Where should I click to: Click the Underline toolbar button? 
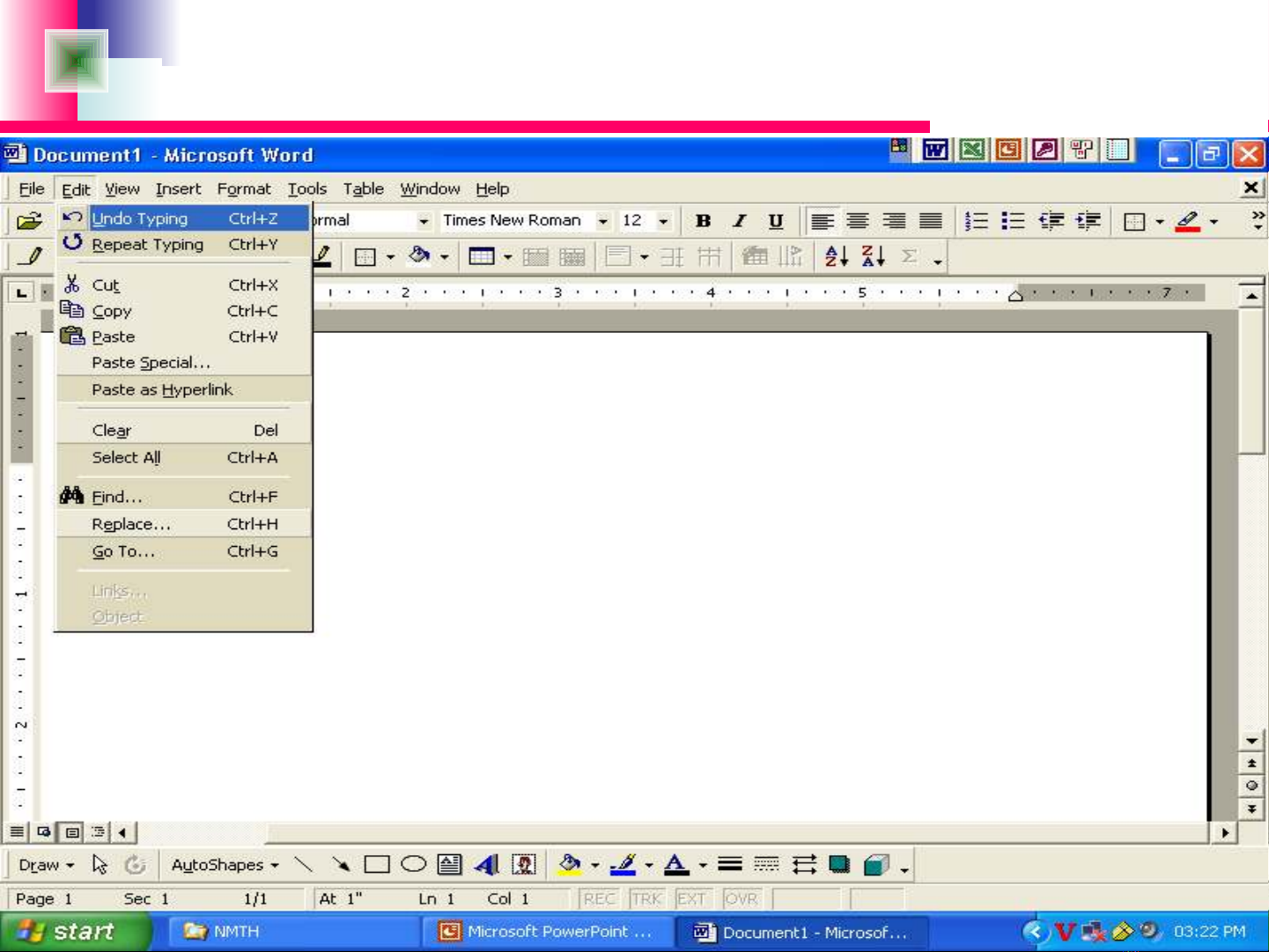click(775, 221)
